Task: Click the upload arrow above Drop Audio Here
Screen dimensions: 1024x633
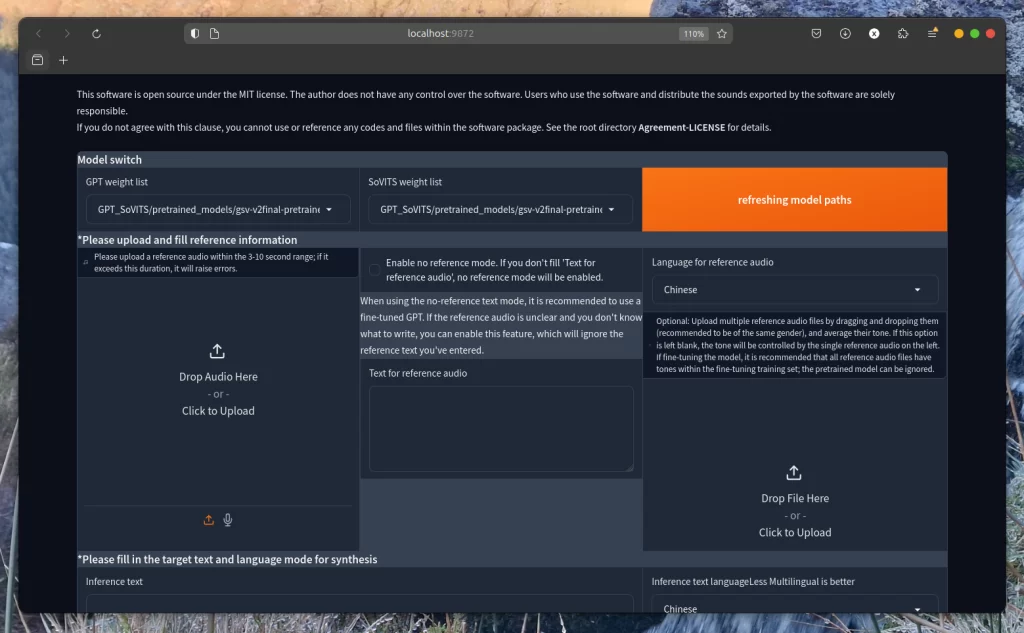Action: click(218, 352)
